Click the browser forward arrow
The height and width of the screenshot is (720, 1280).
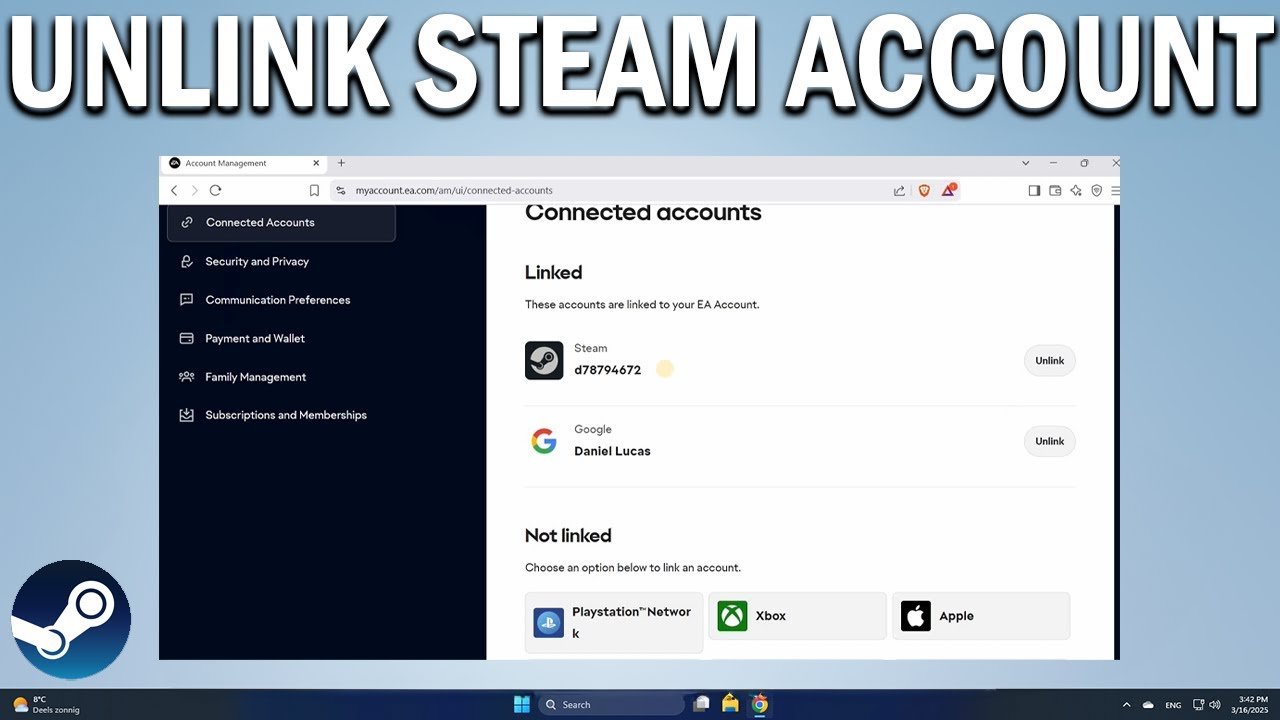[194, 190]
